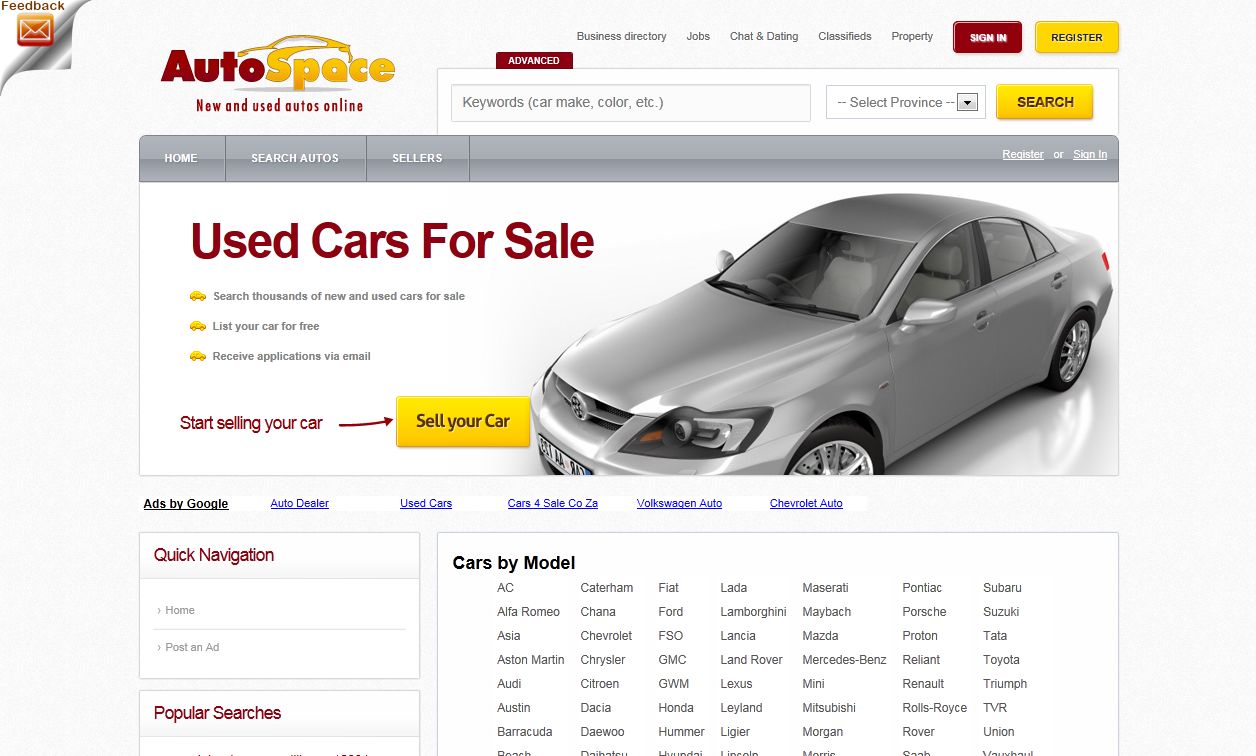Open SEARCH AUTOS menu item
The image size is (1256, 756).
tap(295, 158)
